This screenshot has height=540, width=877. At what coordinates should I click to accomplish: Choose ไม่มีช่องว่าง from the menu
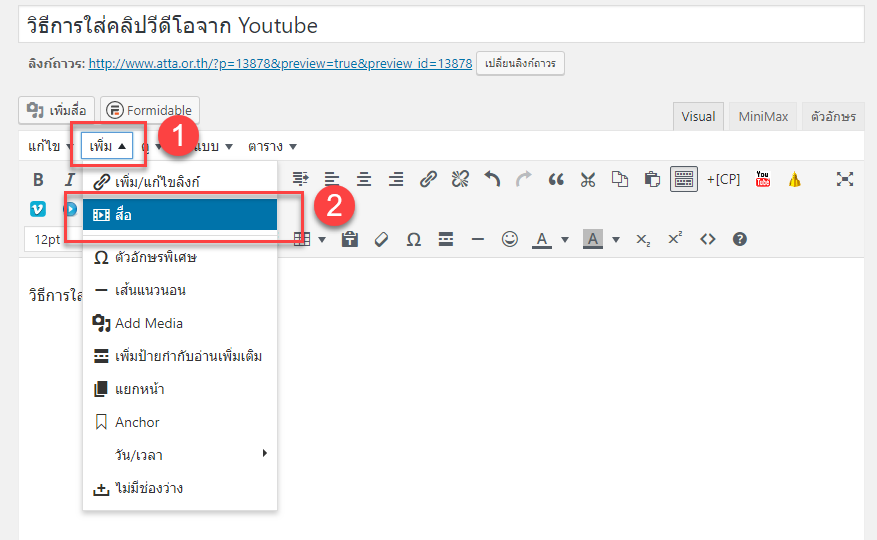[x=180, y=488]
